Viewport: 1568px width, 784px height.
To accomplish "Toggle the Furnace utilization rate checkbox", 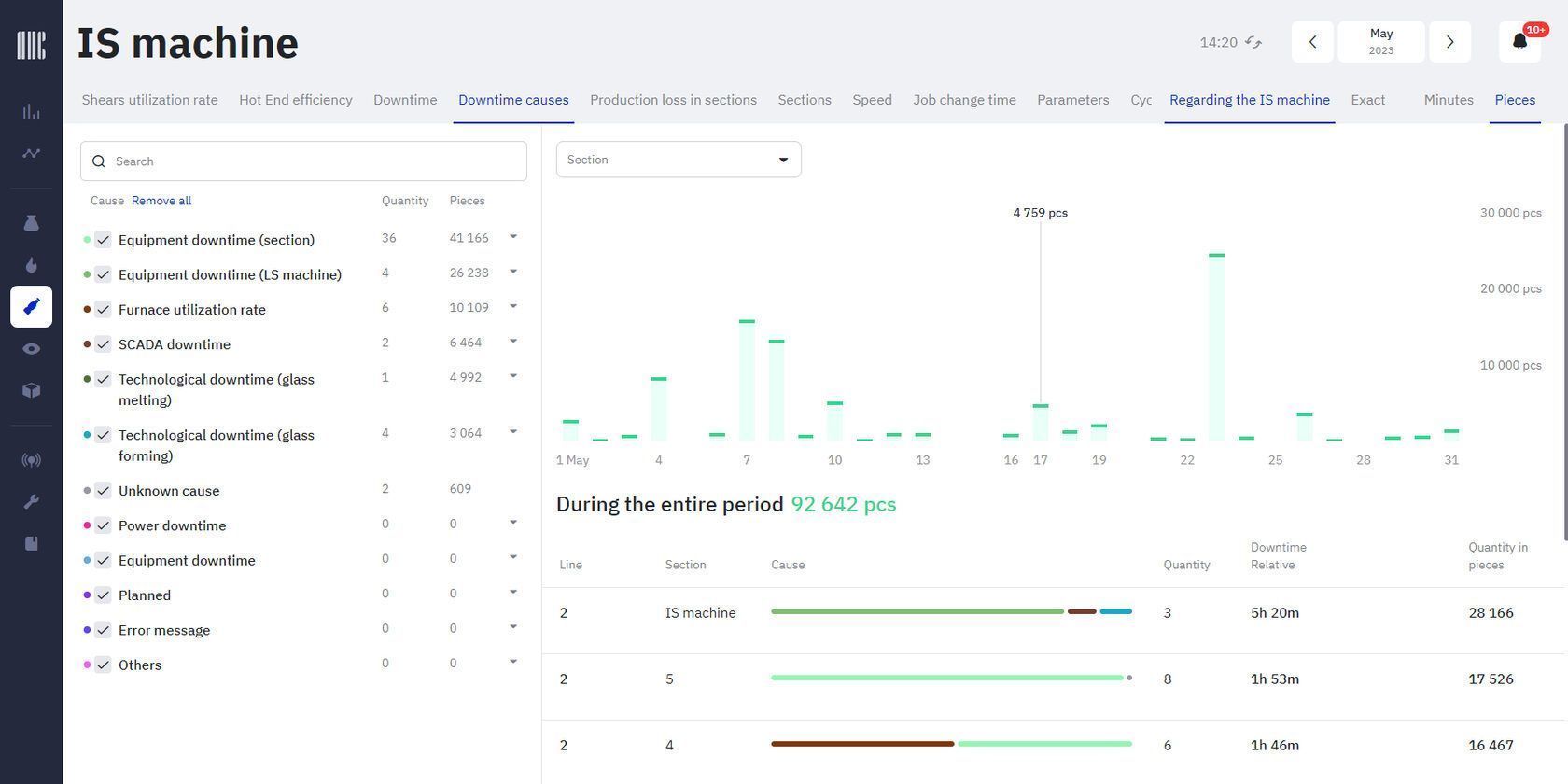I will click(x=103, y=309).
